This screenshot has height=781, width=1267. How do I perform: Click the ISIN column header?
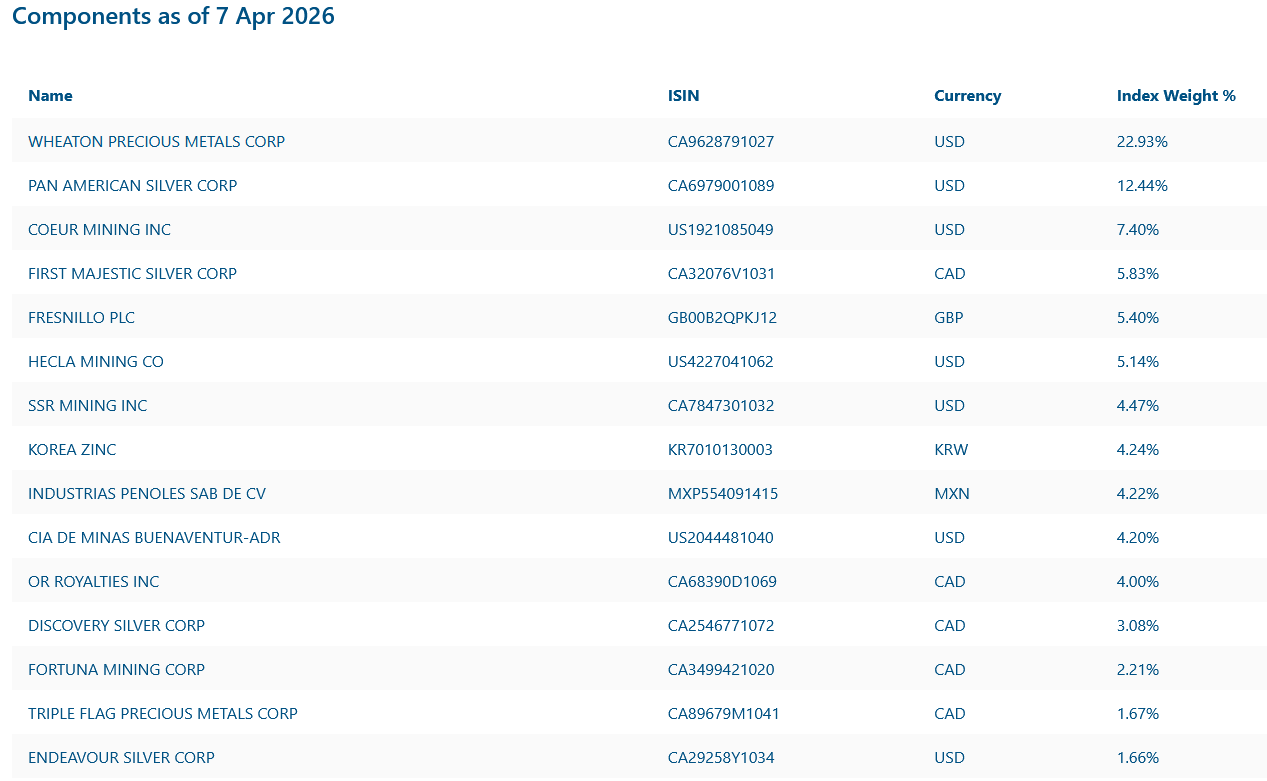tap(684, 96)
